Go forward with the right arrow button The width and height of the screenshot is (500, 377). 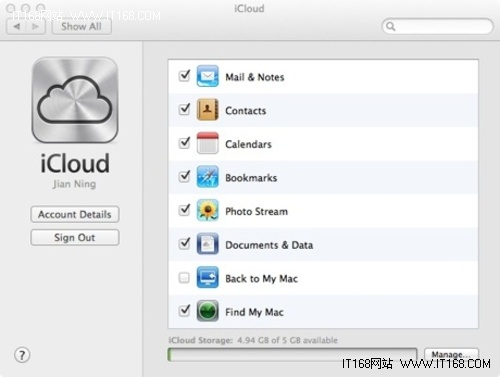pyautogui.click(x=35, y=26)
